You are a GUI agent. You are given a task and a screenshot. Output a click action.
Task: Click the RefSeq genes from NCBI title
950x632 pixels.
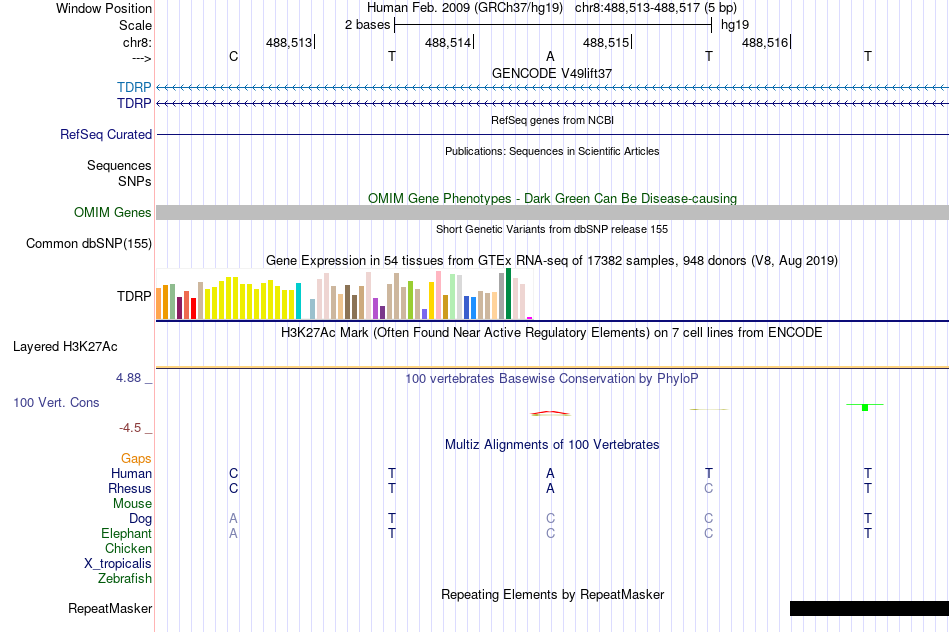[553, 120]
